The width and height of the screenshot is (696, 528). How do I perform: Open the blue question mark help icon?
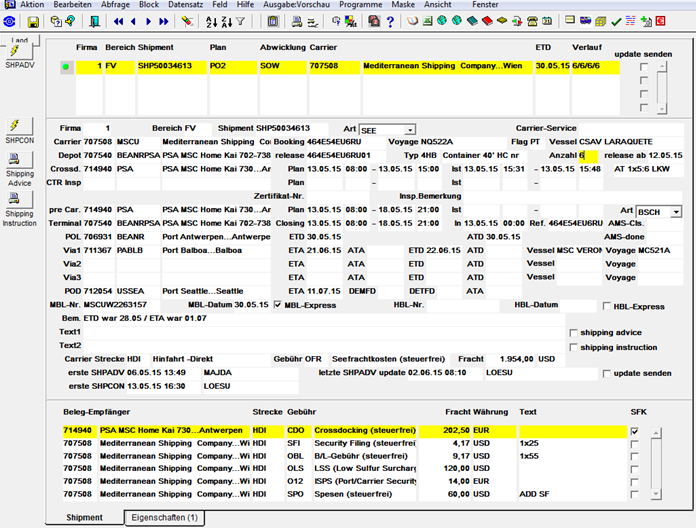point(390,21)
